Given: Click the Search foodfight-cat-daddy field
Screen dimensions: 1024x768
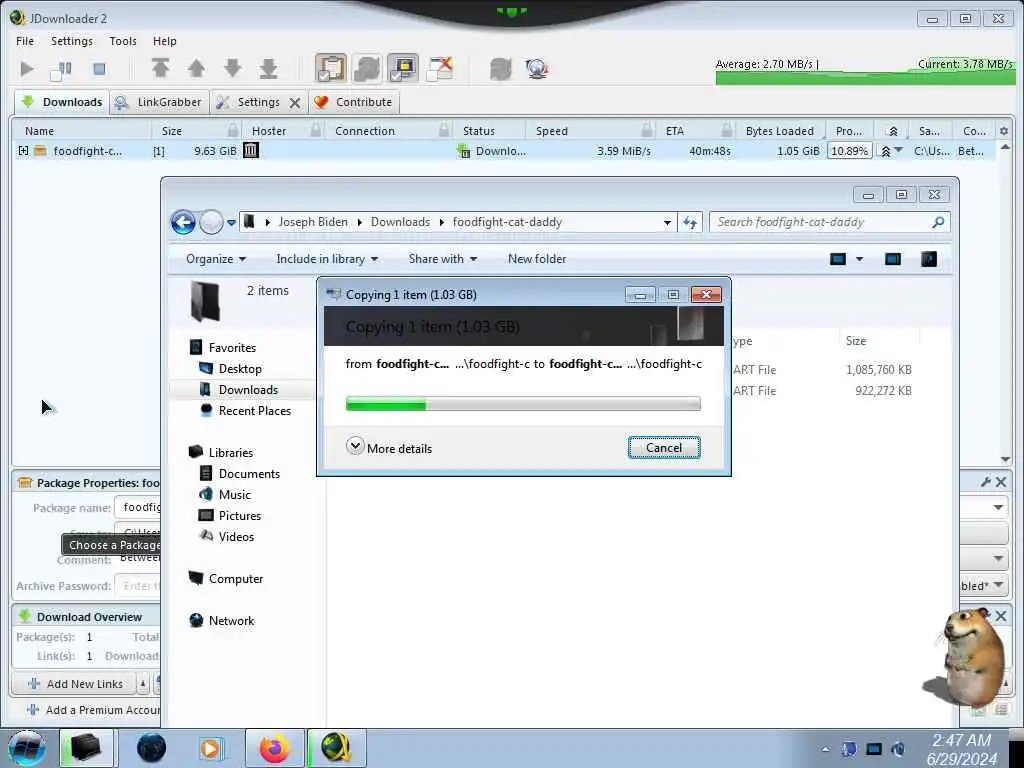Looking at the screenshot, I should [x=829, y=222].
